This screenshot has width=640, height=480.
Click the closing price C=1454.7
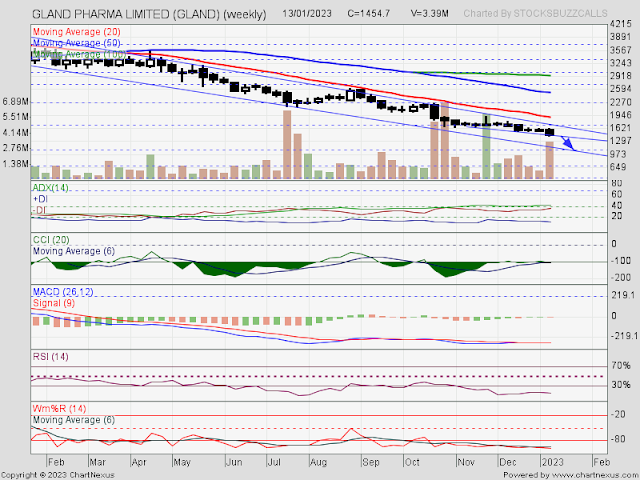tap(369, 13)
